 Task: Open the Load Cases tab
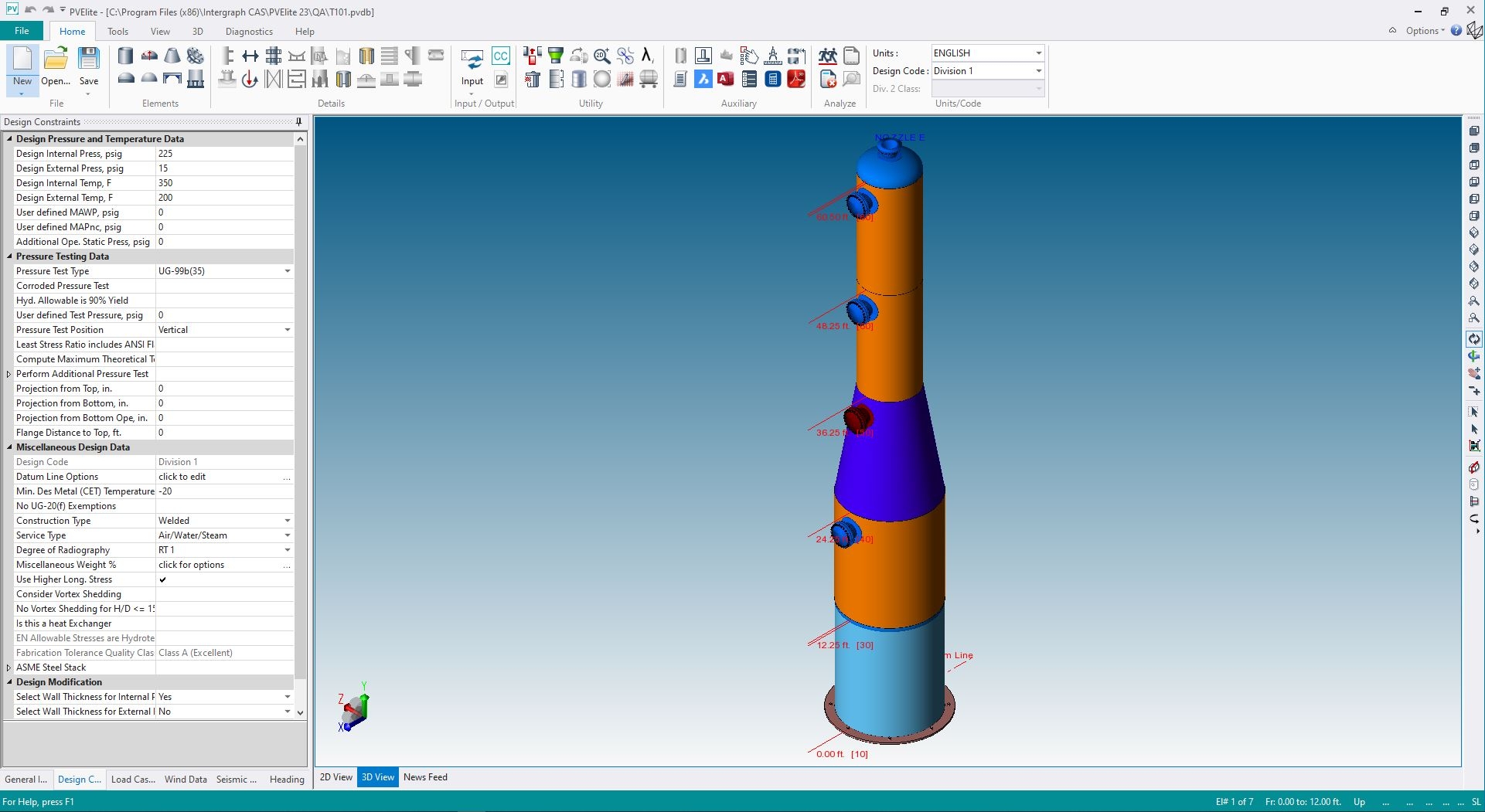(x=133, y=780)
